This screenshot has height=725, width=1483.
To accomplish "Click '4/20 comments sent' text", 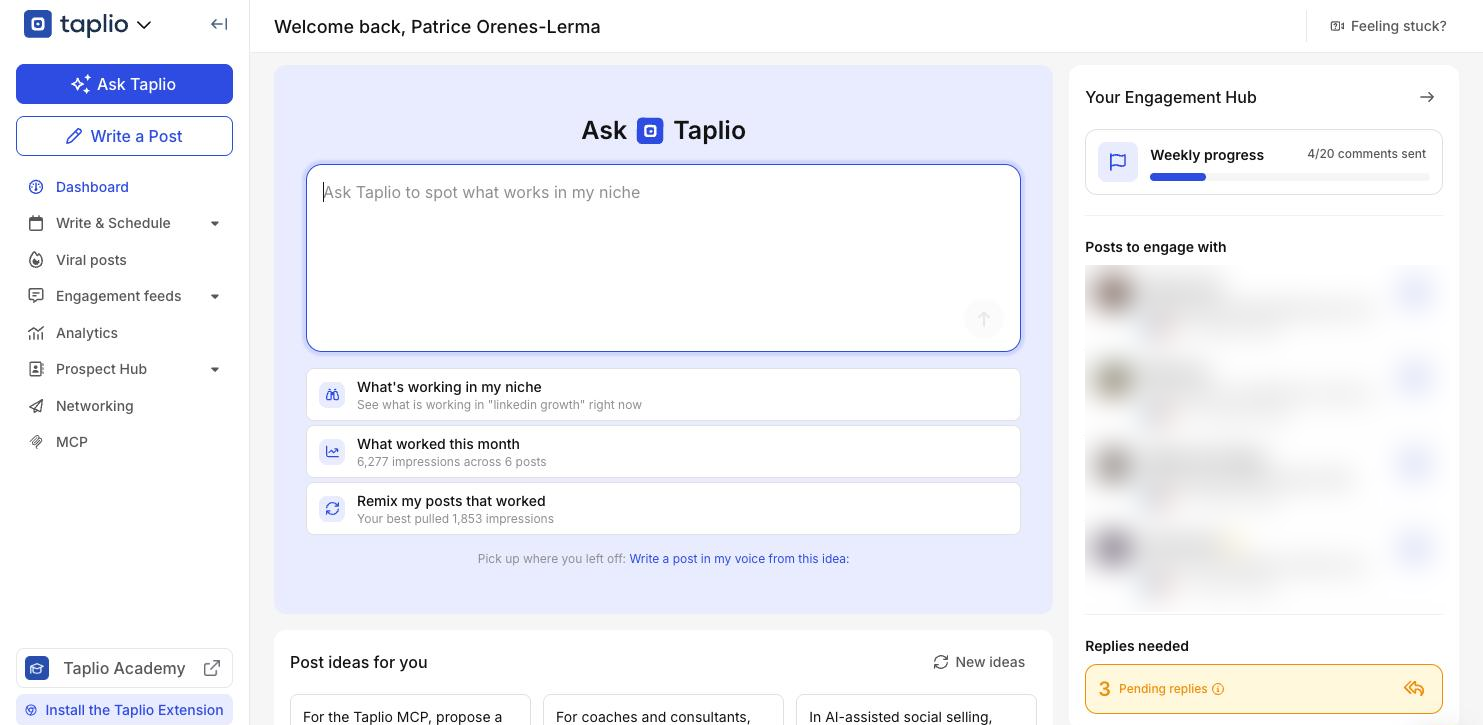I will click(x=1366, y=154).
